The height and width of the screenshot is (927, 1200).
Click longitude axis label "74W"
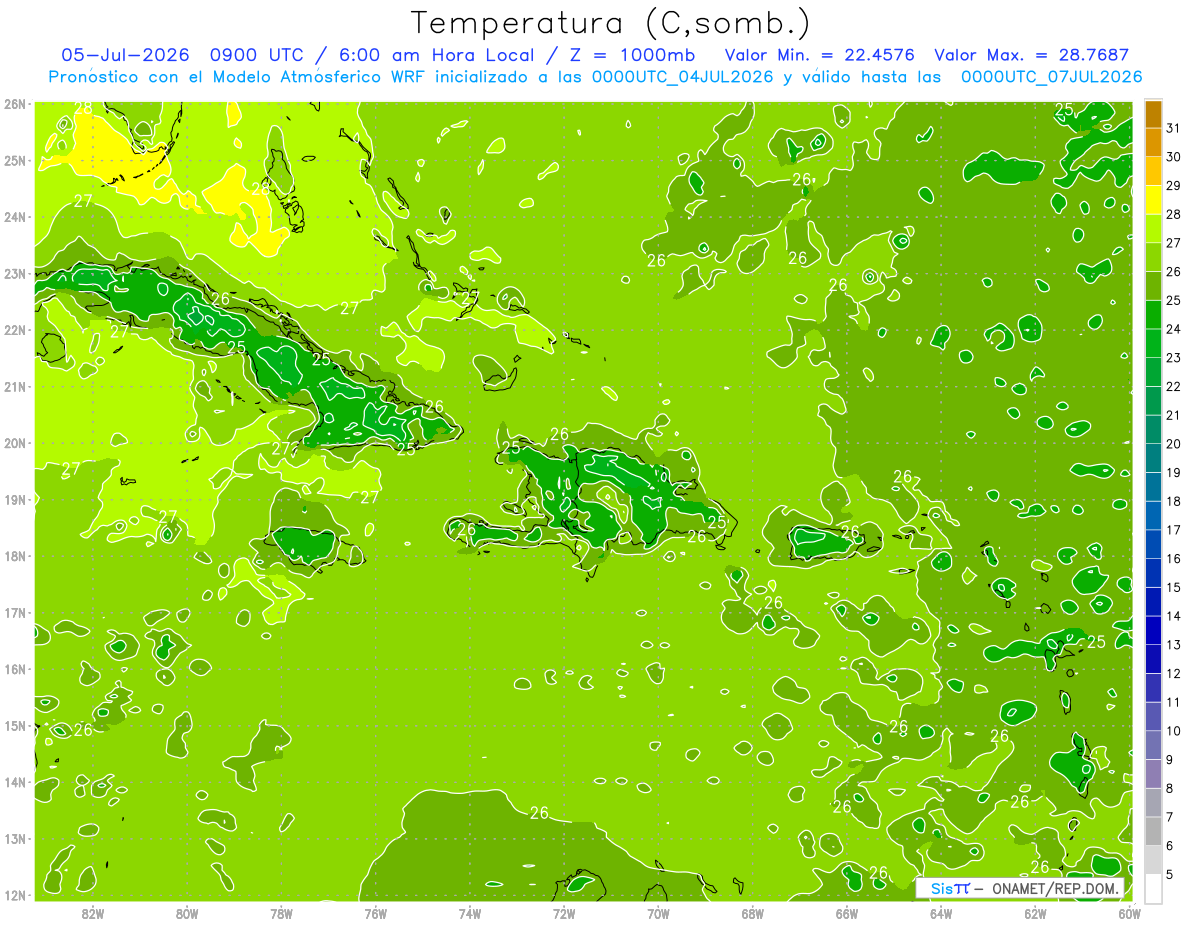(x=470, y=913)
